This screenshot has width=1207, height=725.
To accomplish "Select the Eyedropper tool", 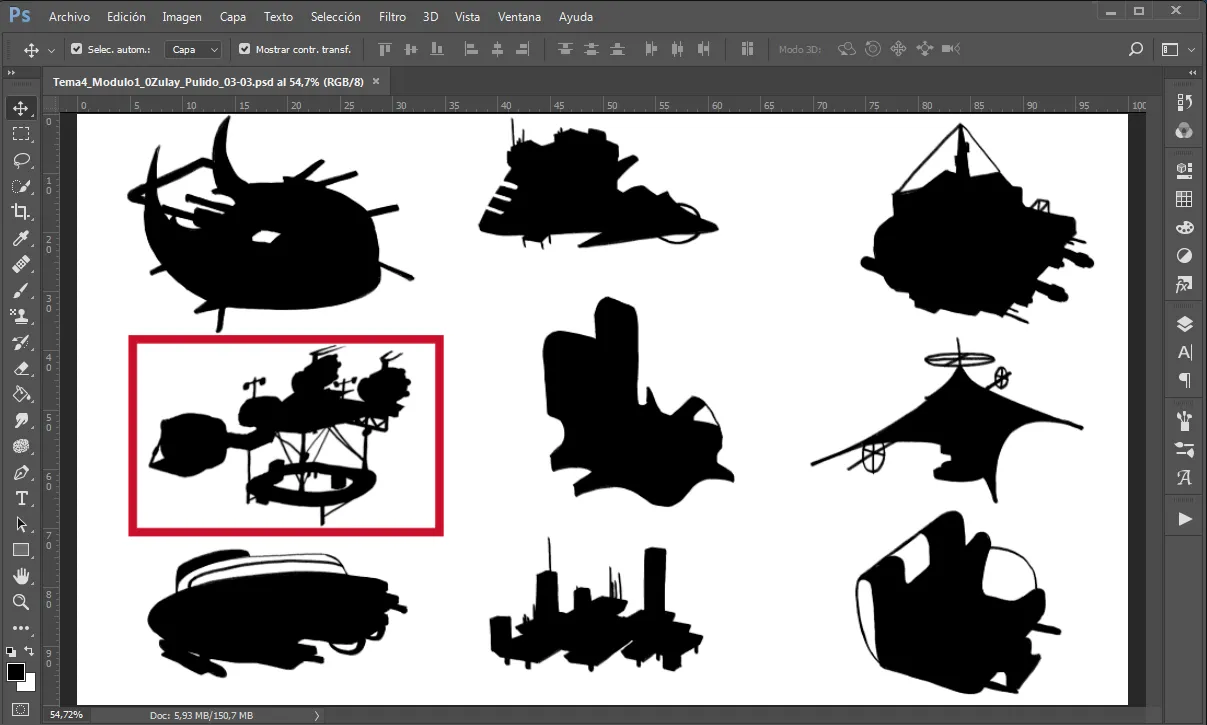I will coord(21,238).
